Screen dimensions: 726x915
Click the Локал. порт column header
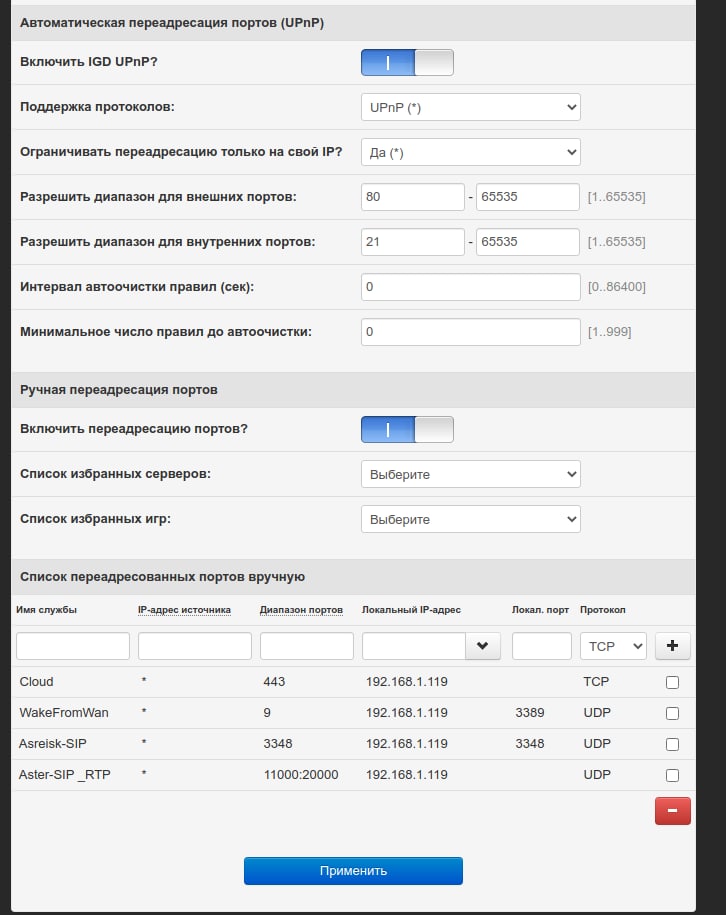coord(540,610)
